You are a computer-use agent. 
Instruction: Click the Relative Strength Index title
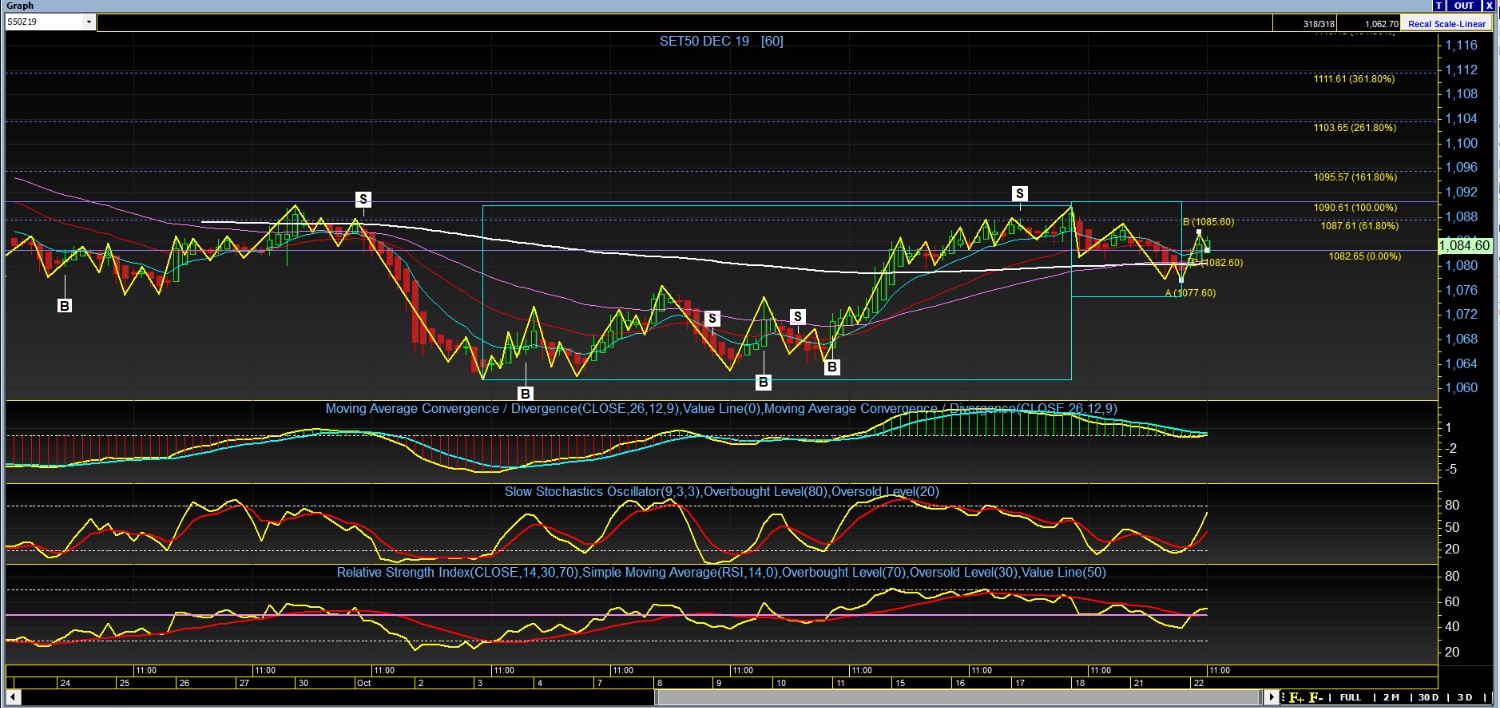pos(721,572)
